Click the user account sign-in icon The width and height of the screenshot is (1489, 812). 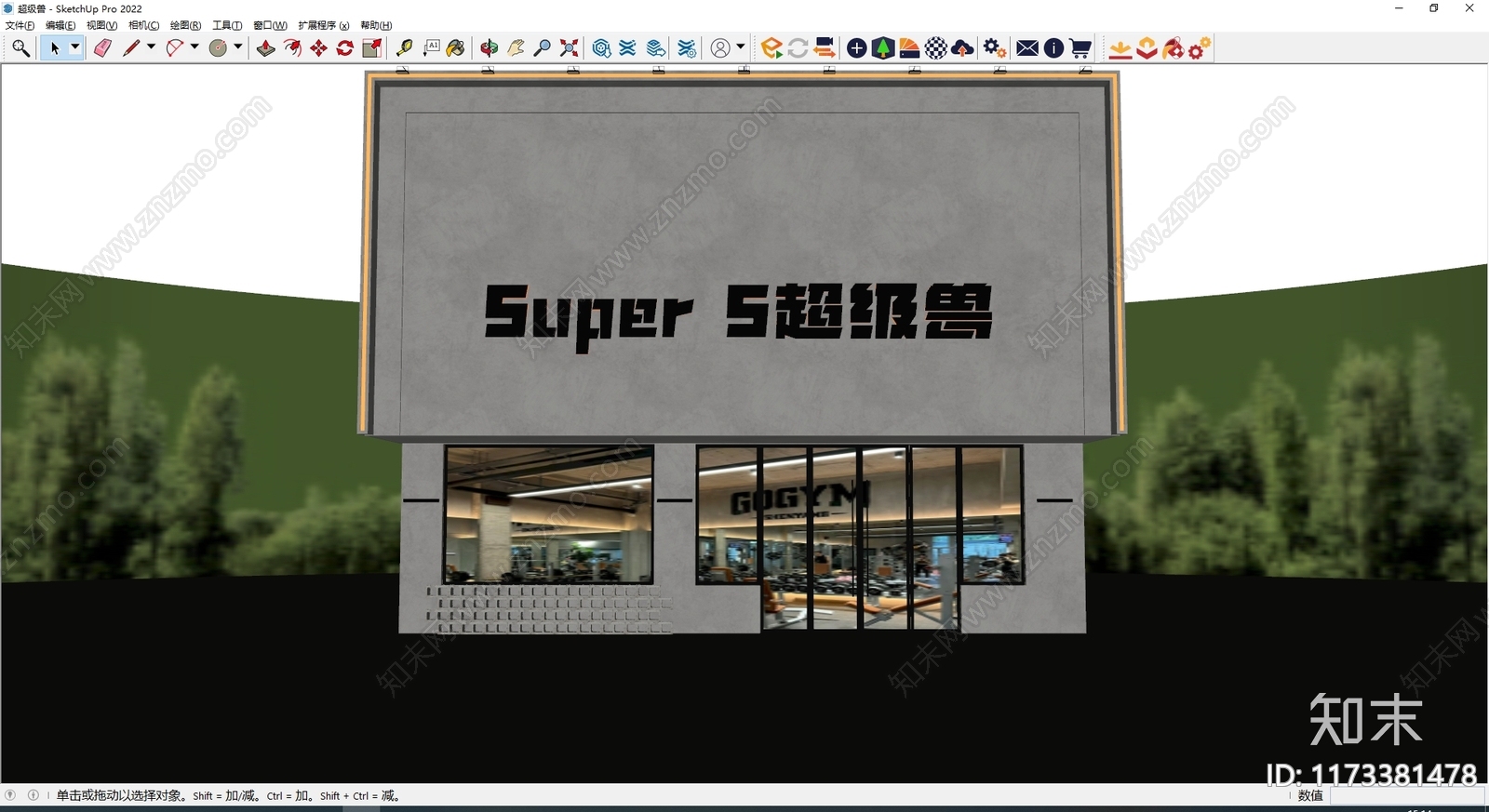tap(720, 48)
